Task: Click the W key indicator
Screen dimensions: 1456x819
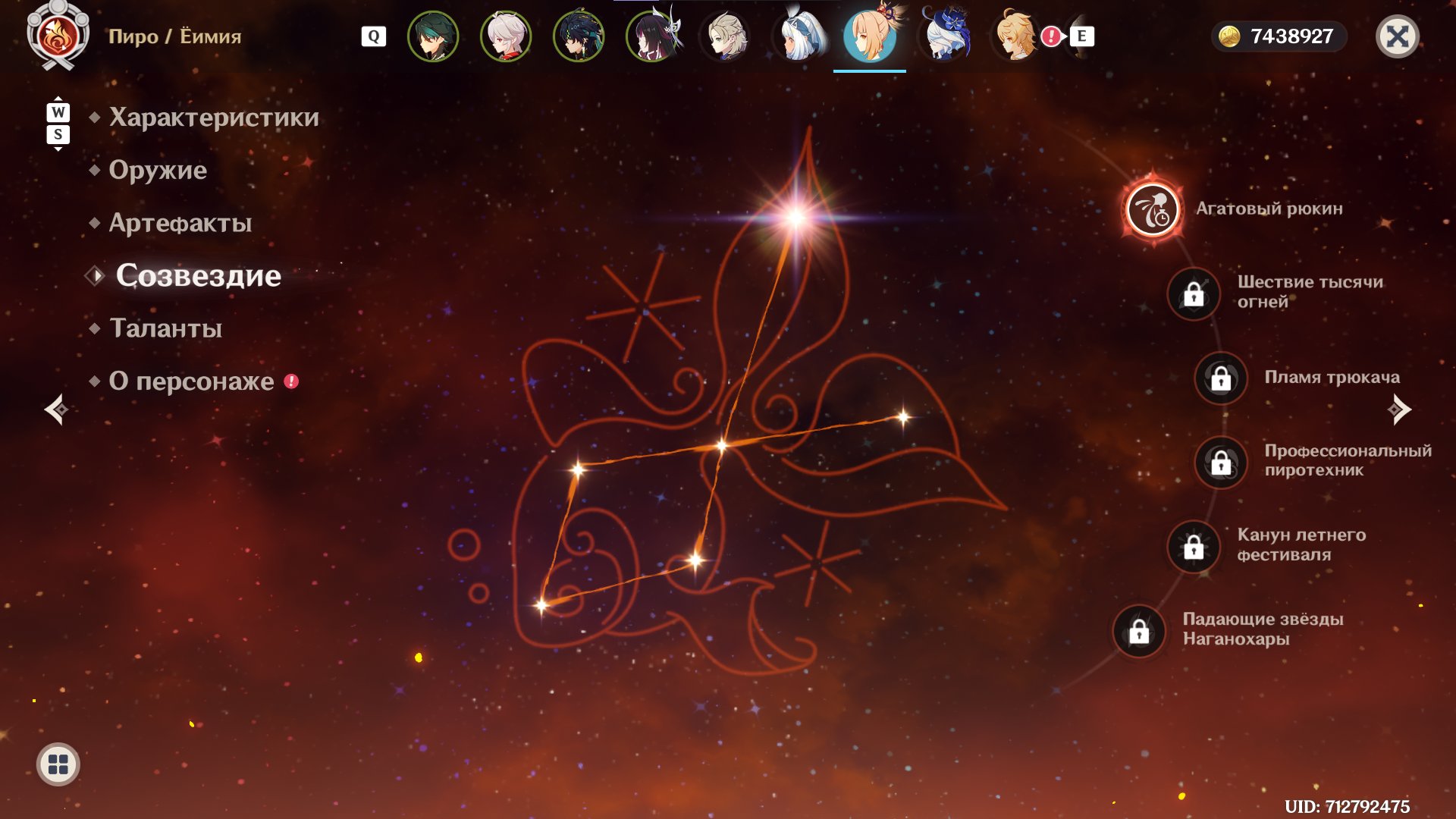Action: (x=58, y=112)
